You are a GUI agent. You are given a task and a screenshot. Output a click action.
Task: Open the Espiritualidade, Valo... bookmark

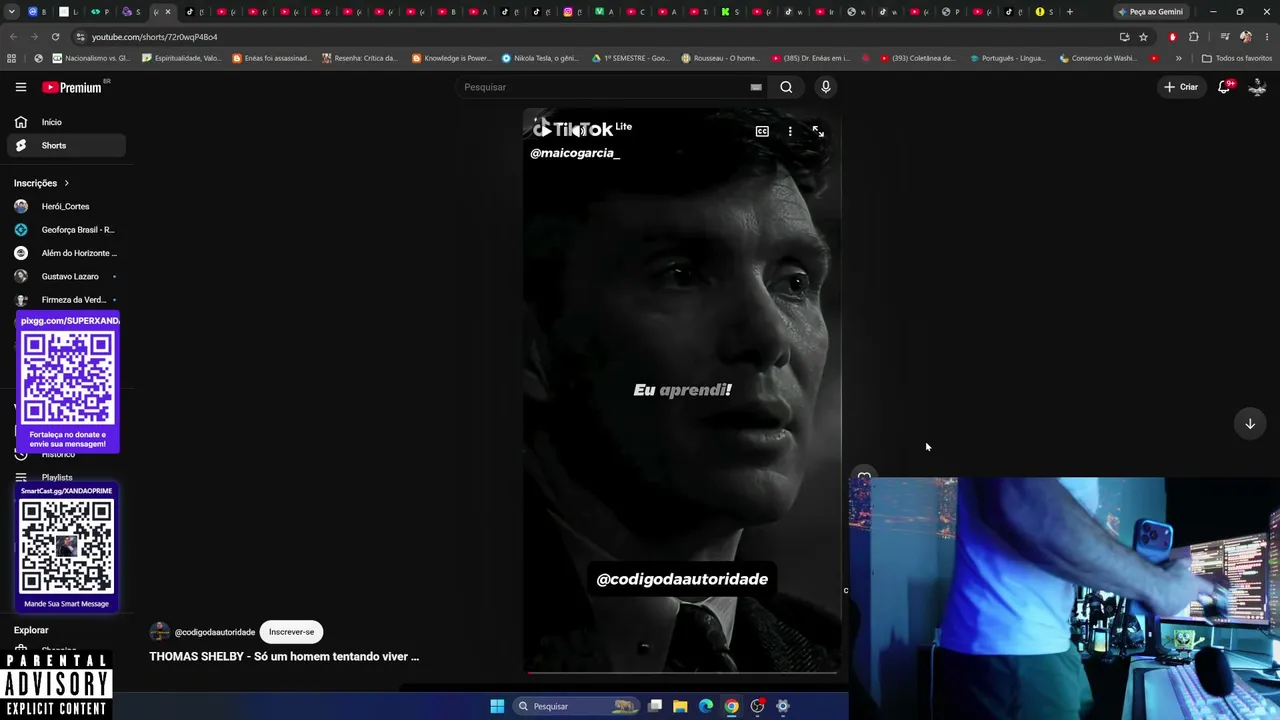click(182, 58)
